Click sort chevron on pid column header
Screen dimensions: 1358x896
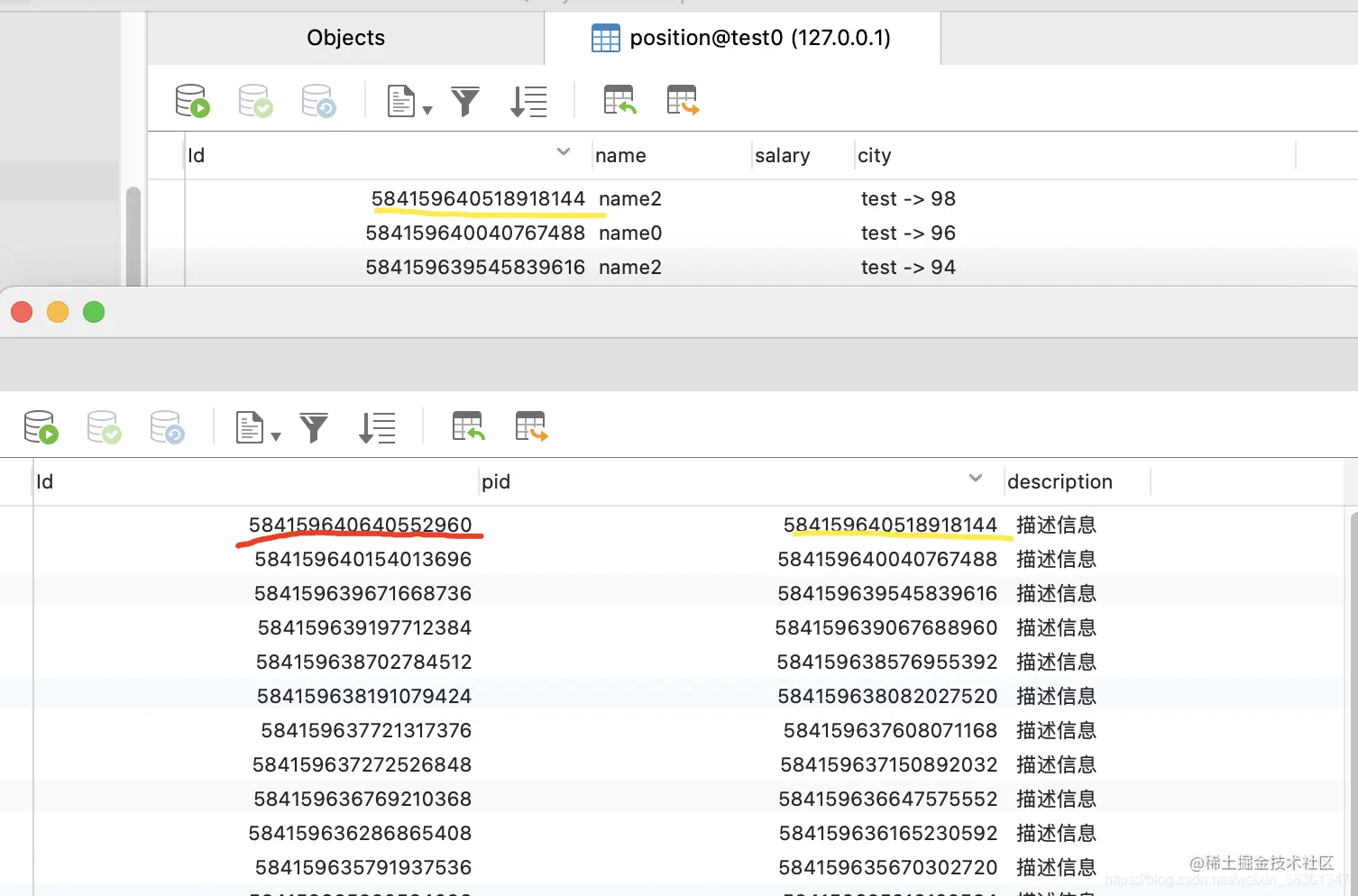[976, 478]
